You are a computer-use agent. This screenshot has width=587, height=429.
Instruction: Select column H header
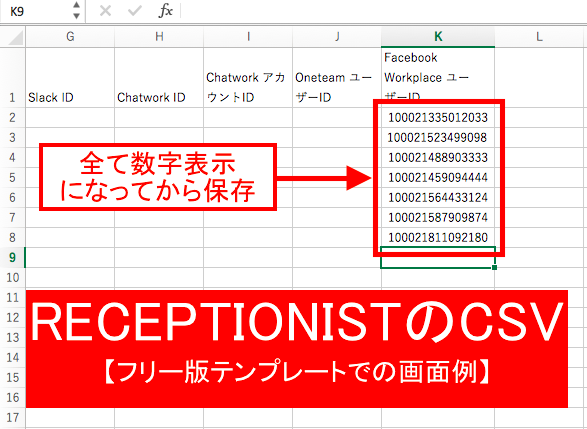(x=159, y=37)
